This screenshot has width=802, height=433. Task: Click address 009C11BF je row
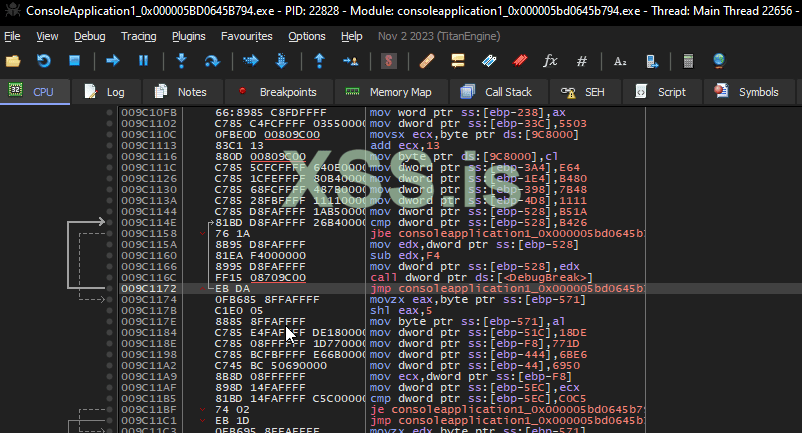click(149, 409)
